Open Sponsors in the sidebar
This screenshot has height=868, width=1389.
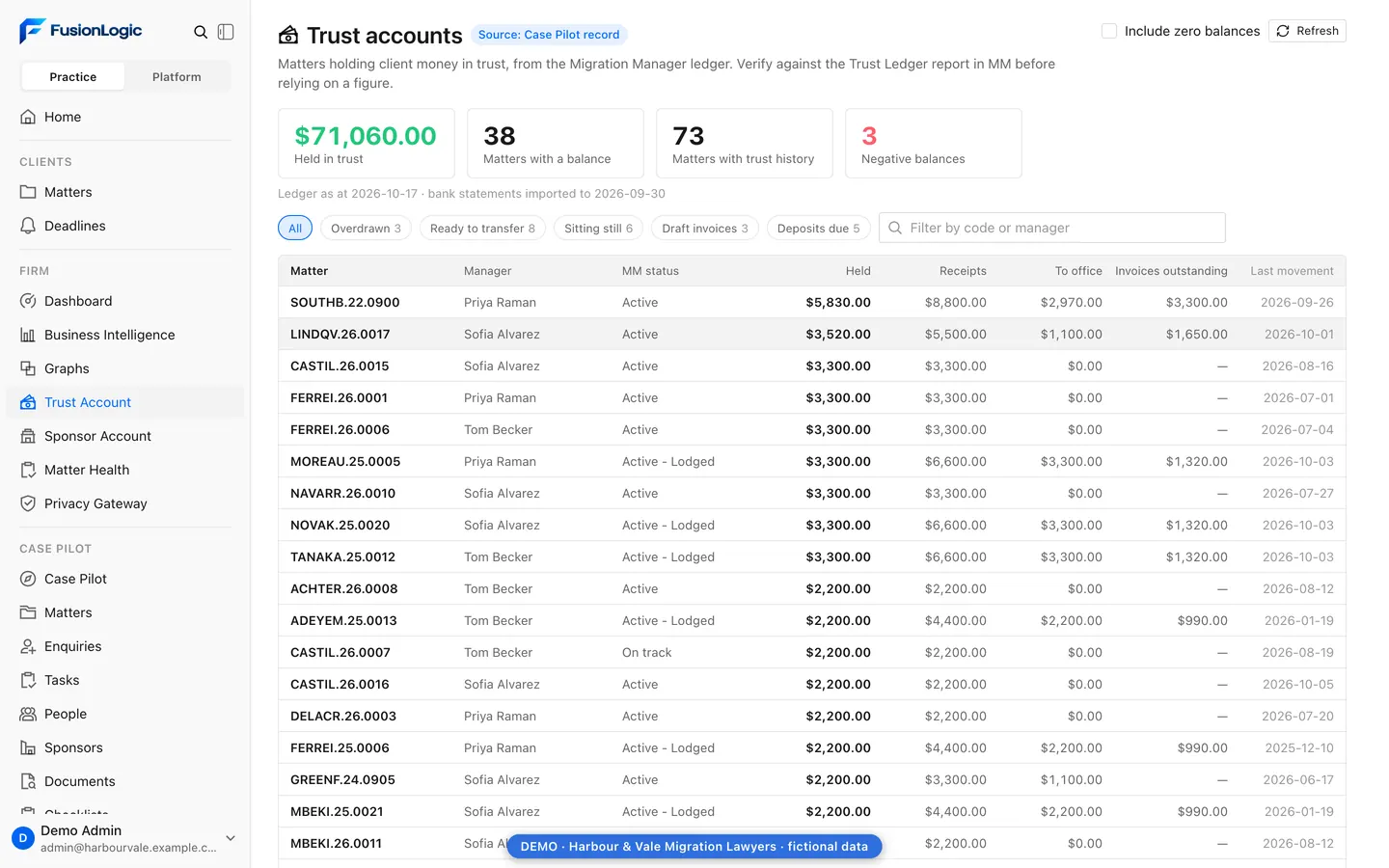[x=125, y=747]
